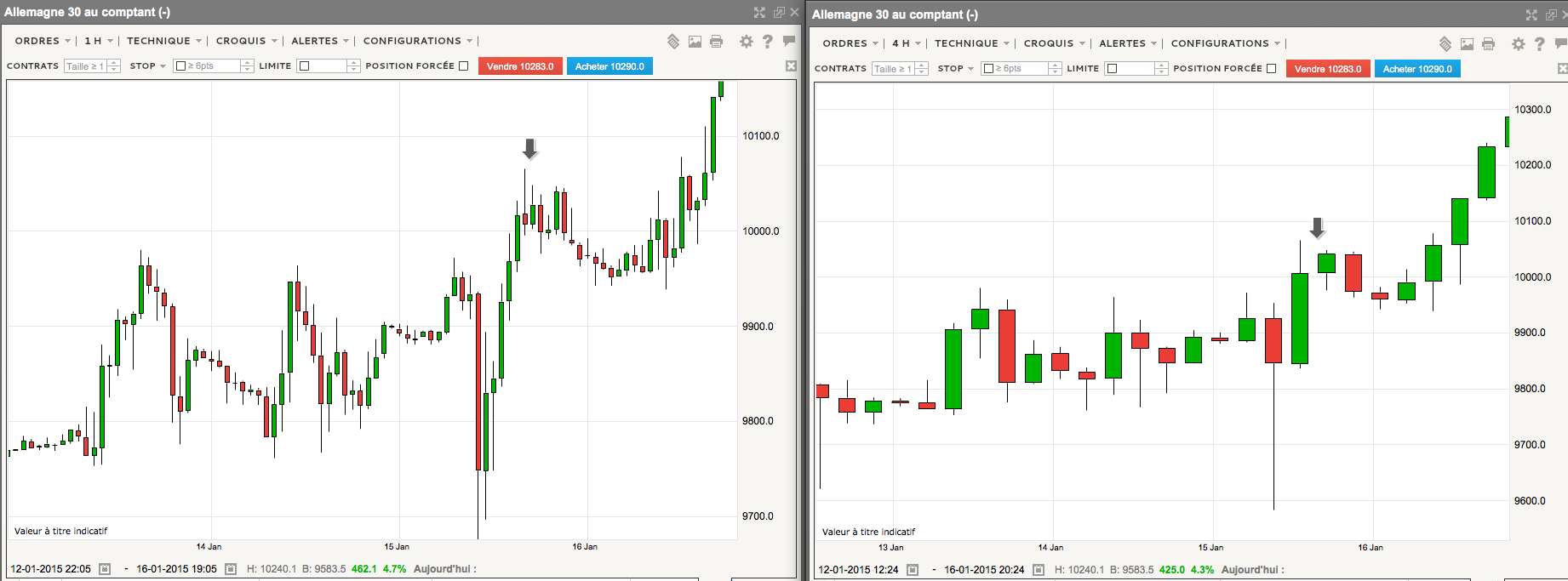Click Acheter 10290.0 in the 4 H window
The height and width of the screenshot is (581, 1568).
(x=1417, y=69)
